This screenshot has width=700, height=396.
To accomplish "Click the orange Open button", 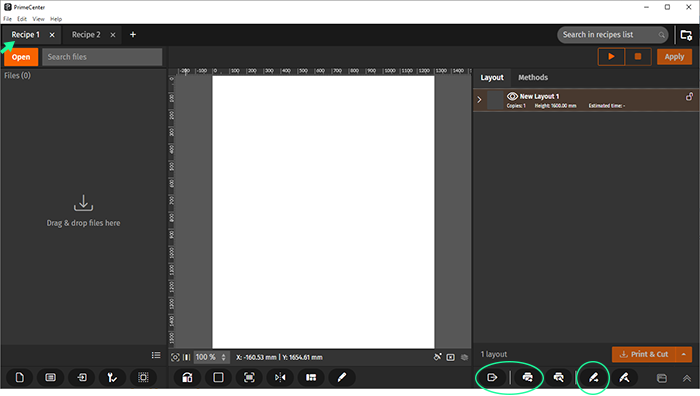I will (x=21, y=57).
